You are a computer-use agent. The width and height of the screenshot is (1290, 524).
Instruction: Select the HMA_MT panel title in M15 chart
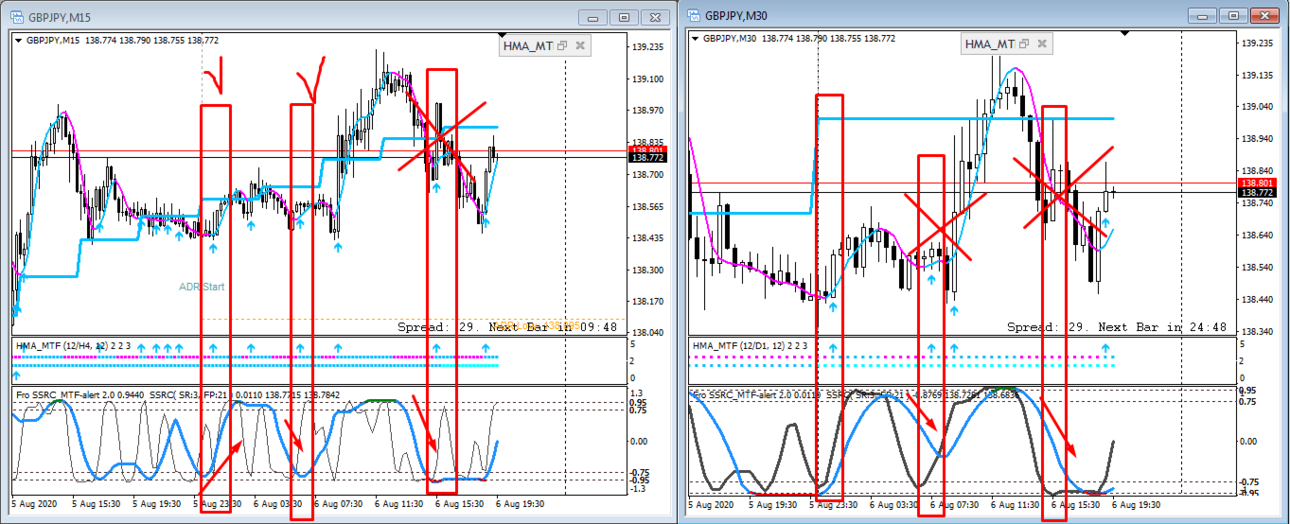(x=527, y=45)
